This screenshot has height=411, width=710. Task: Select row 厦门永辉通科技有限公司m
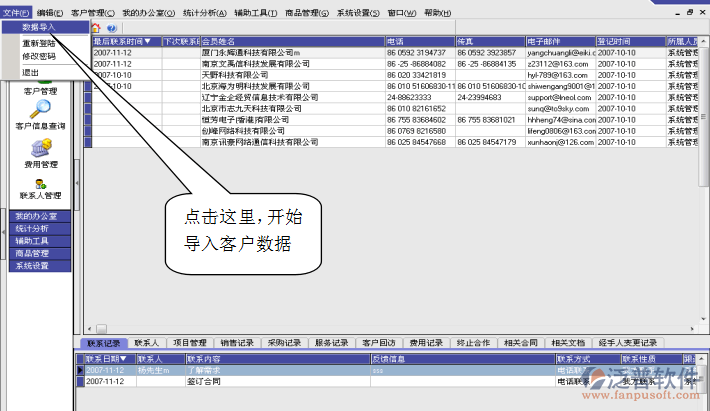392,53
